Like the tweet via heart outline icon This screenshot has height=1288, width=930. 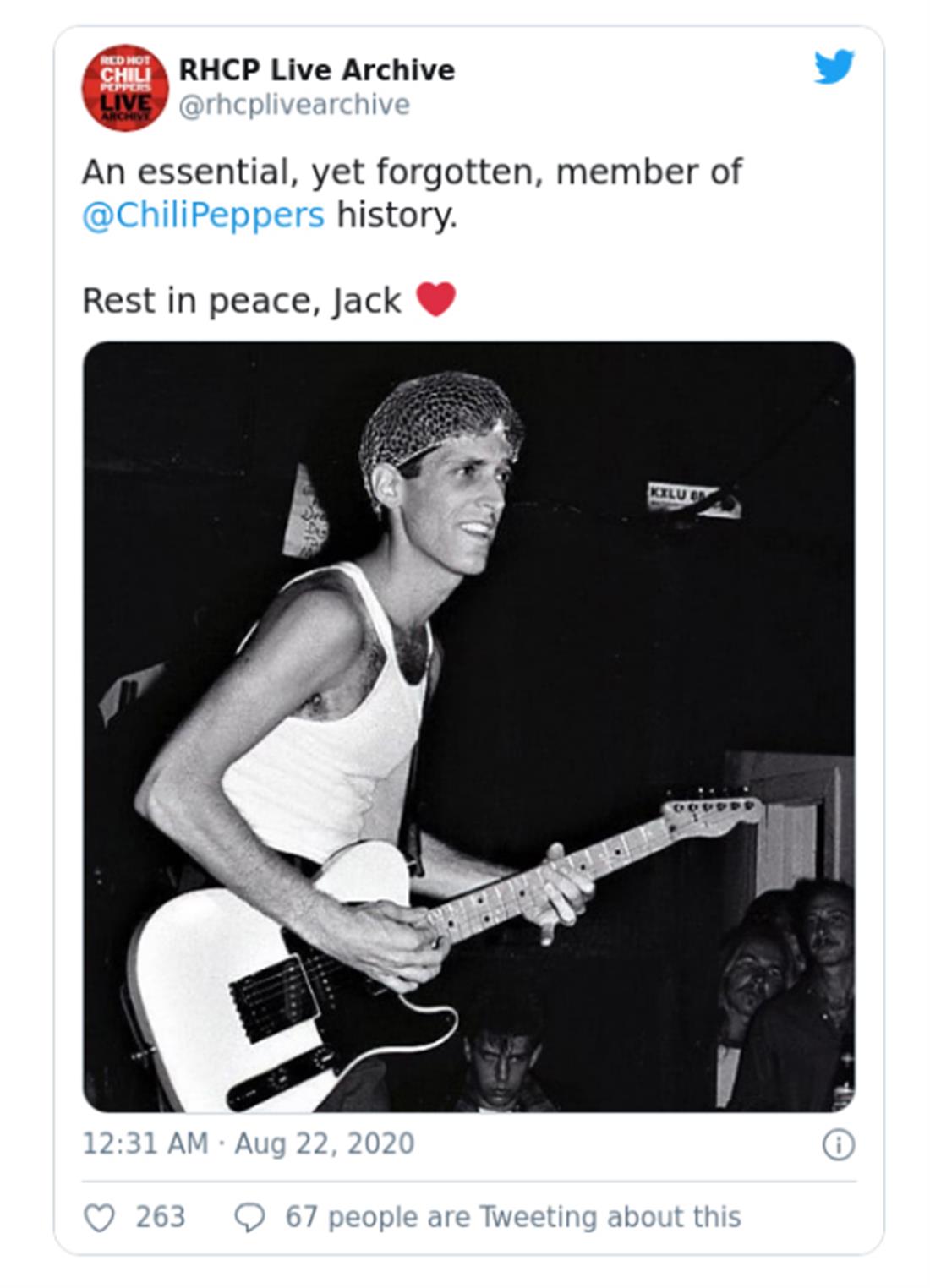point(100,1217)
